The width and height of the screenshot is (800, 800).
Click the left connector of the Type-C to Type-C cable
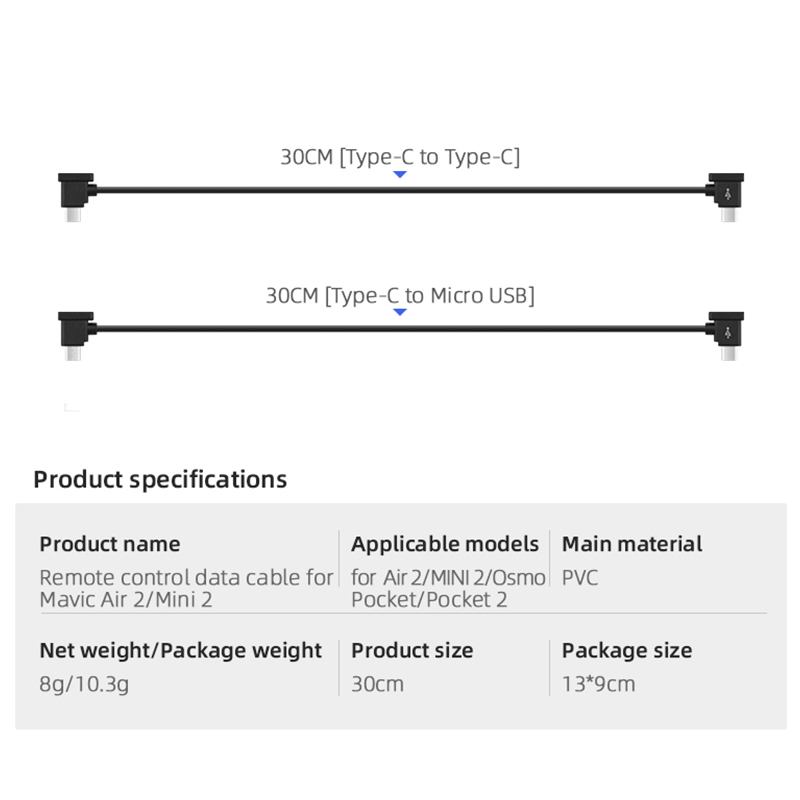(75, 193)
